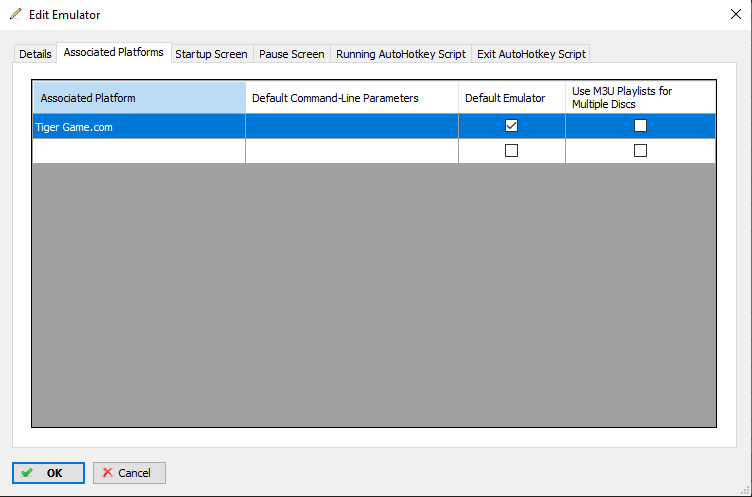Select the Associated Platforms tab
The width and height of the screenshot is (752, 497).
[x=114, y=52]
